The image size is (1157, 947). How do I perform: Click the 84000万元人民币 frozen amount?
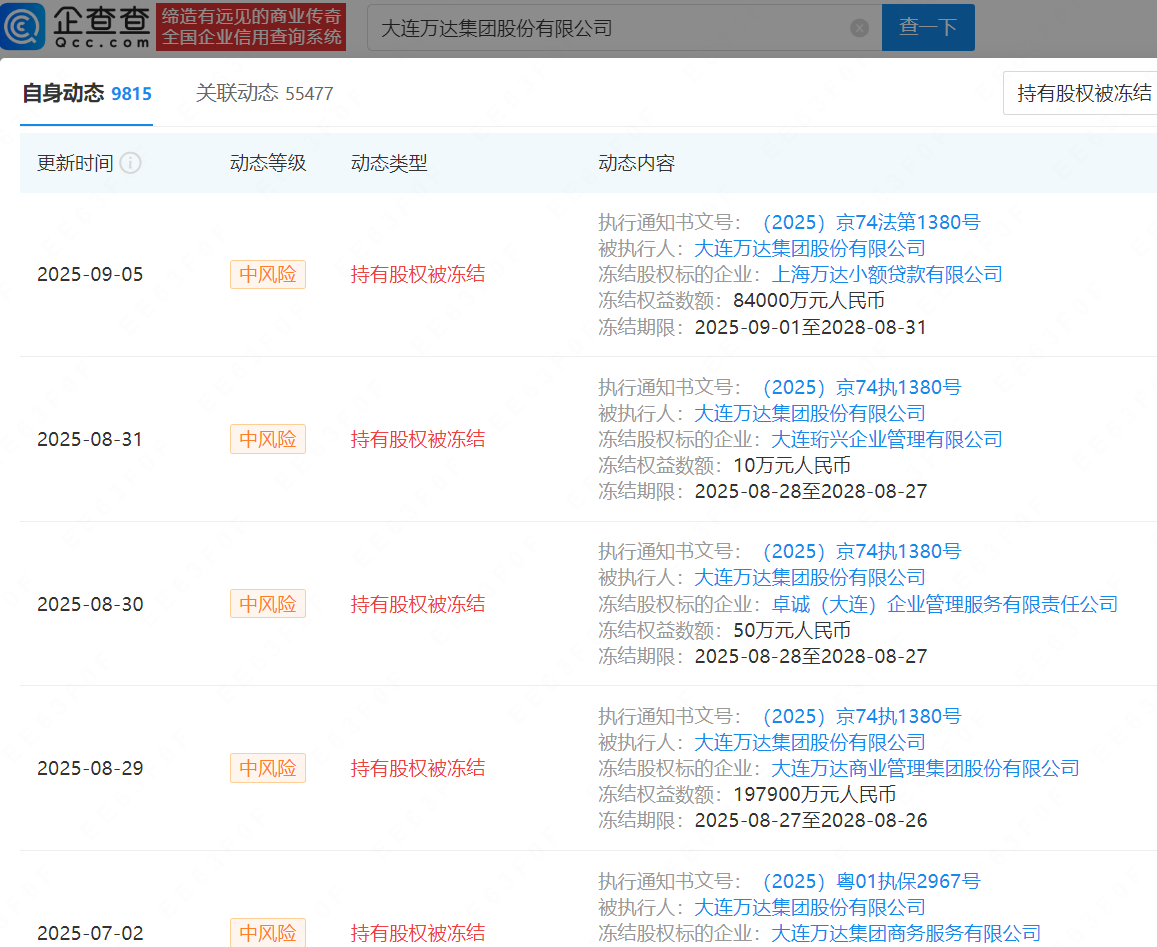point(809,300)
